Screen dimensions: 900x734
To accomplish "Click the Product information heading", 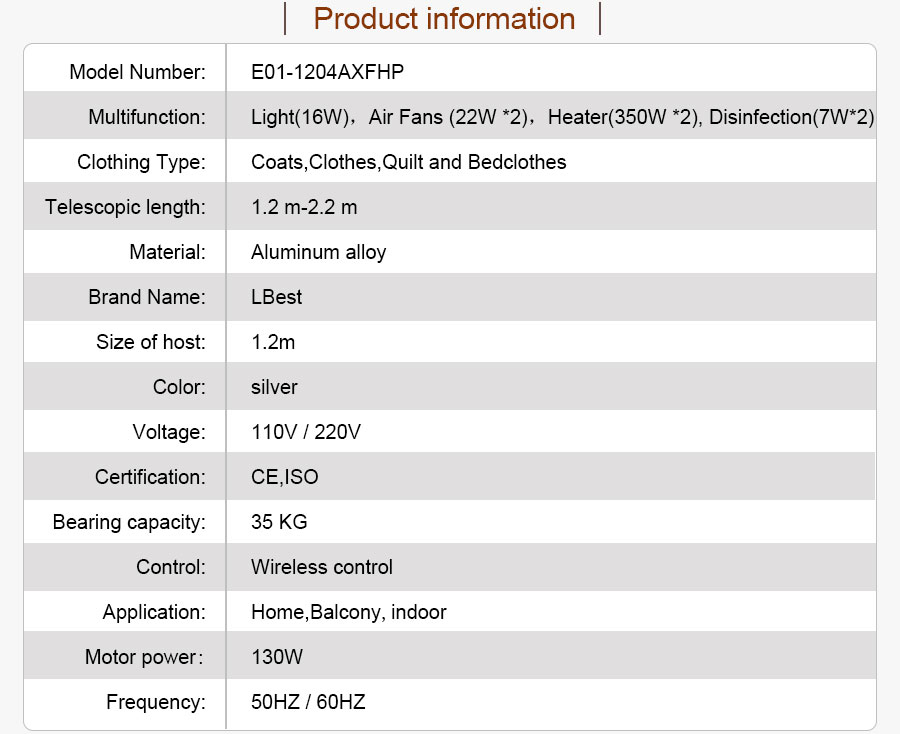I will point(444,19).
